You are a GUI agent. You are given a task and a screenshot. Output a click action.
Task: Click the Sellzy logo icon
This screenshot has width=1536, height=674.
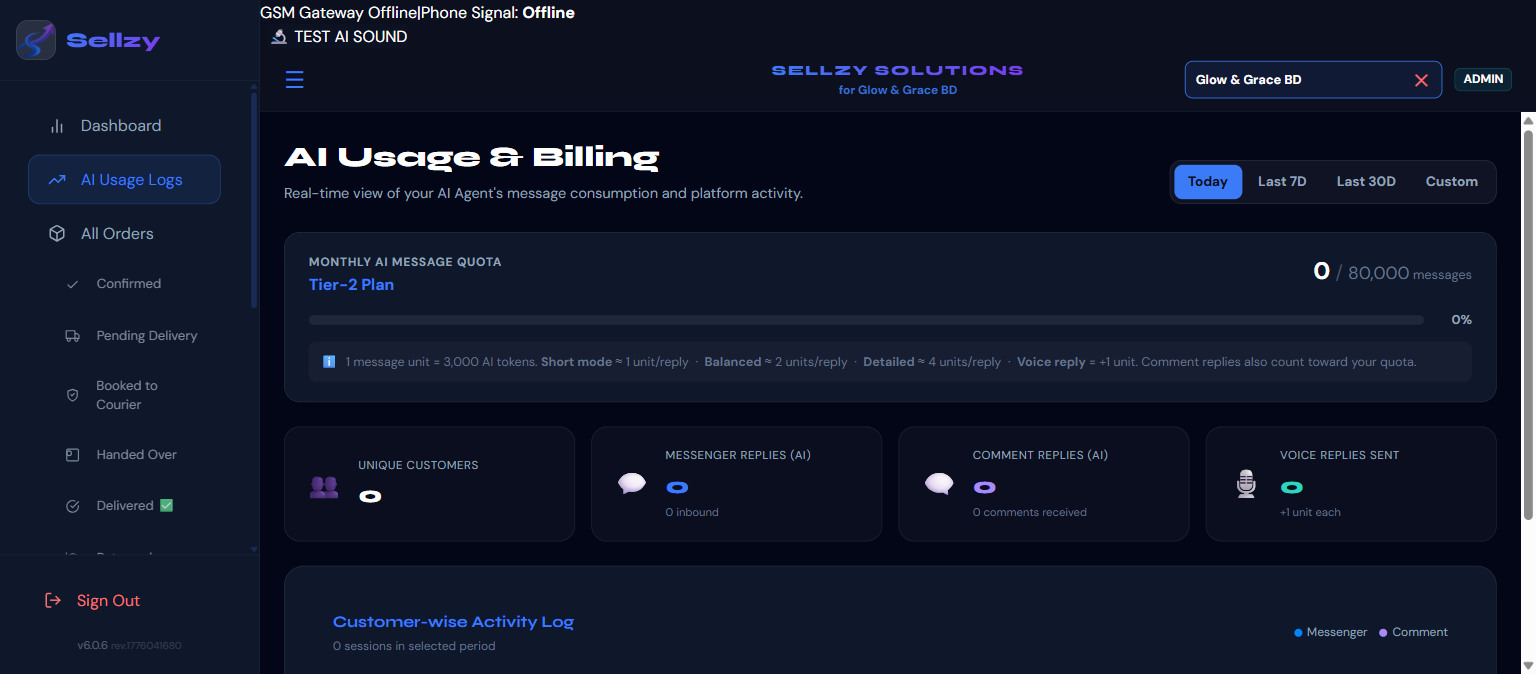[x=36, y=40]
